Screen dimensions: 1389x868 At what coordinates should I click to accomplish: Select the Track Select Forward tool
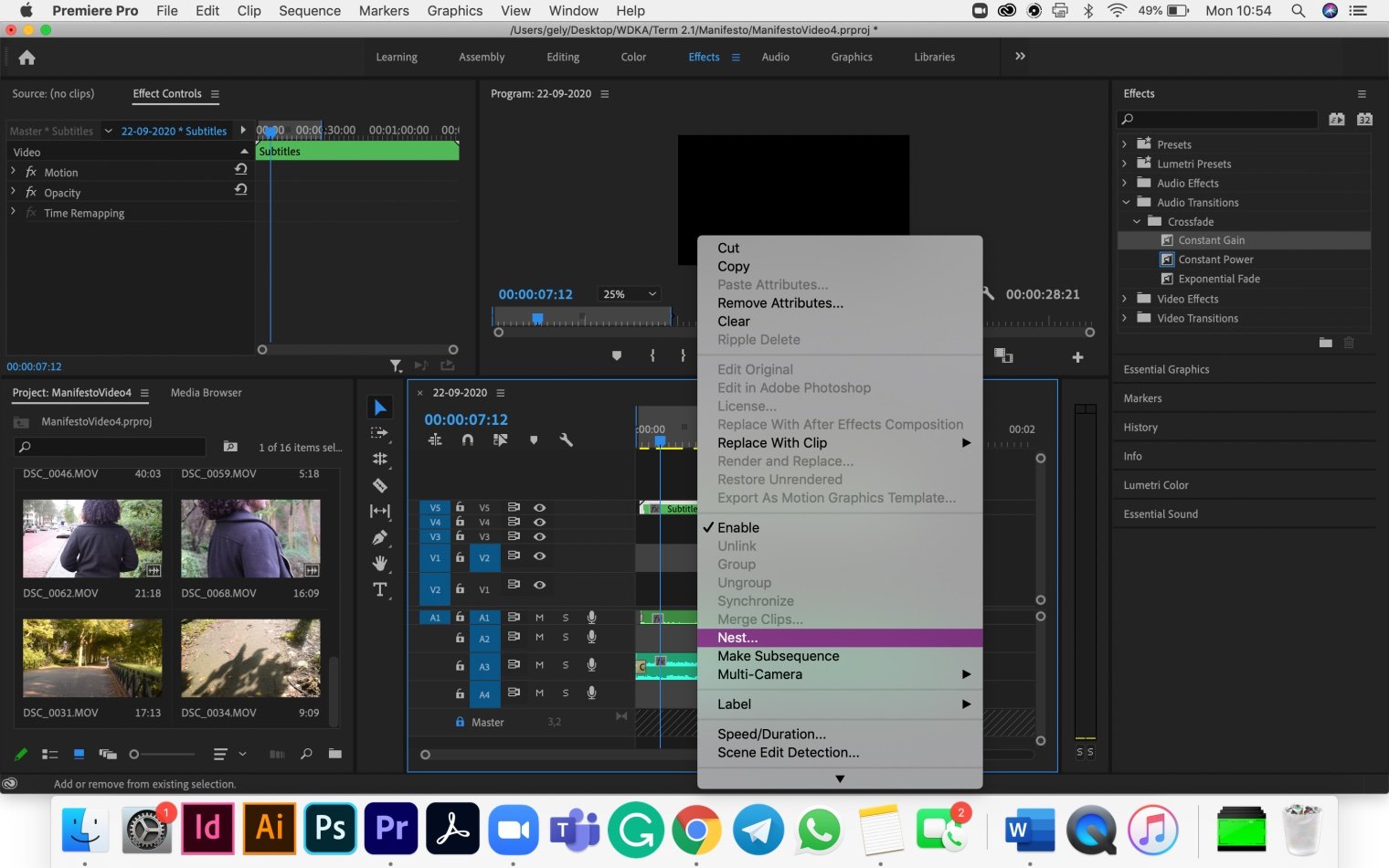point(379,433)
